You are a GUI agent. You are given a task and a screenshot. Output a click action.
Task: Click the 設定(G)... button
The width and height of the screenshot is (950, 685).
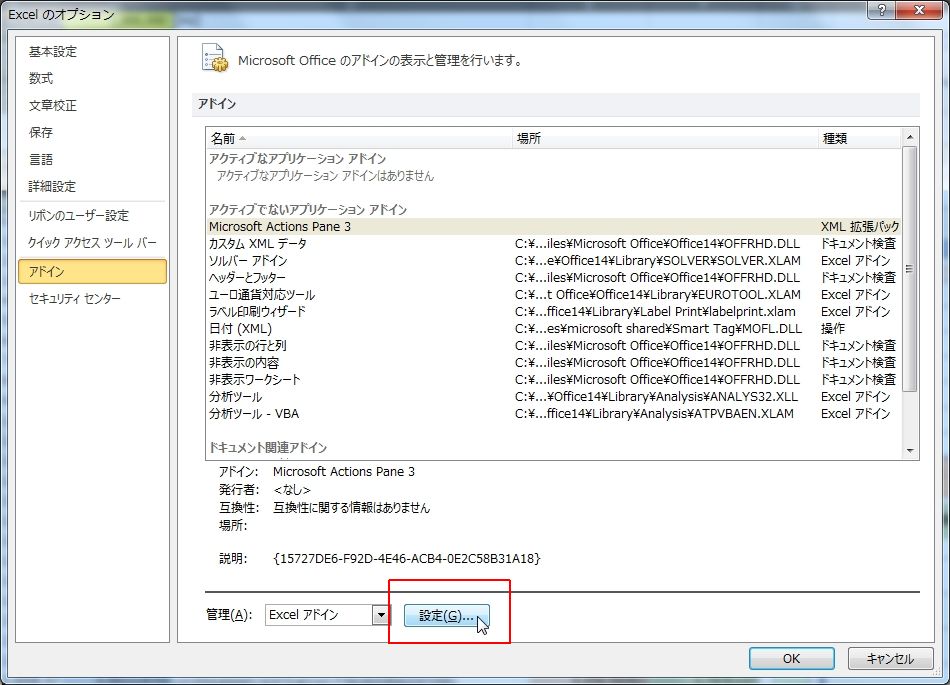tap(447, 616)
